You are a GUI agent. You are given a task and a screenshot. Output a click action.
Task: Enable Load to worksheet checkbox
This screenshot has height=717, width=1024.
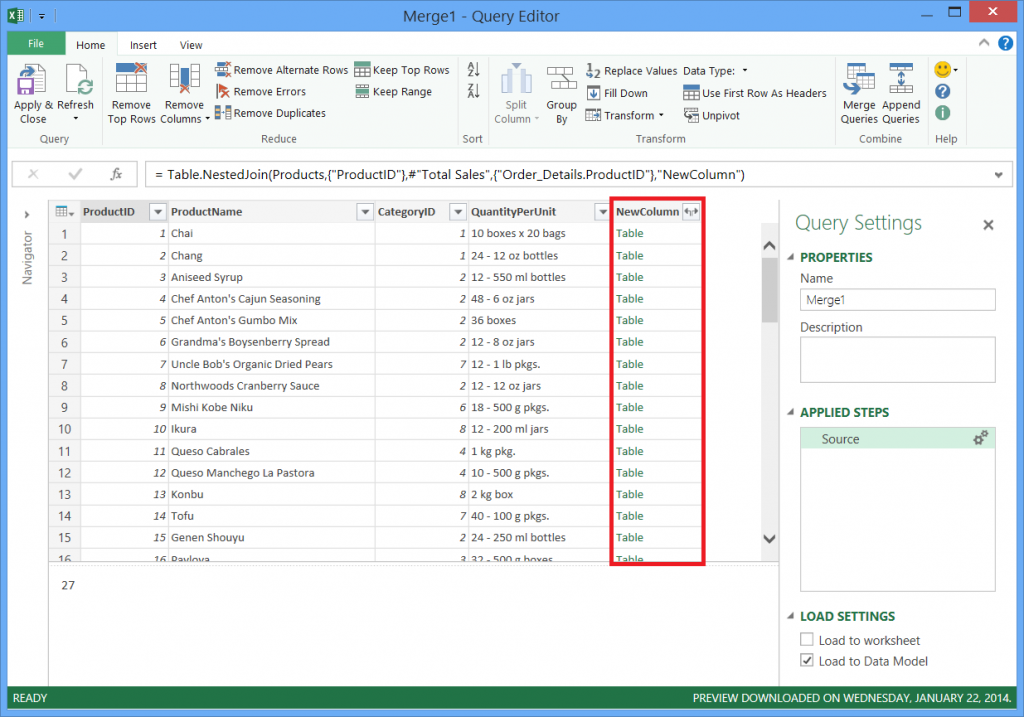[x=807, y=639]
